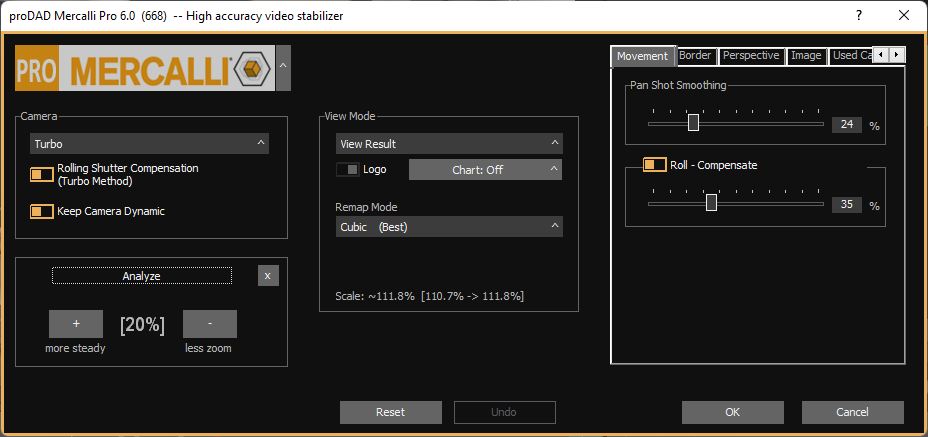Switch to the Perspective tab

[x=750, y=56]
